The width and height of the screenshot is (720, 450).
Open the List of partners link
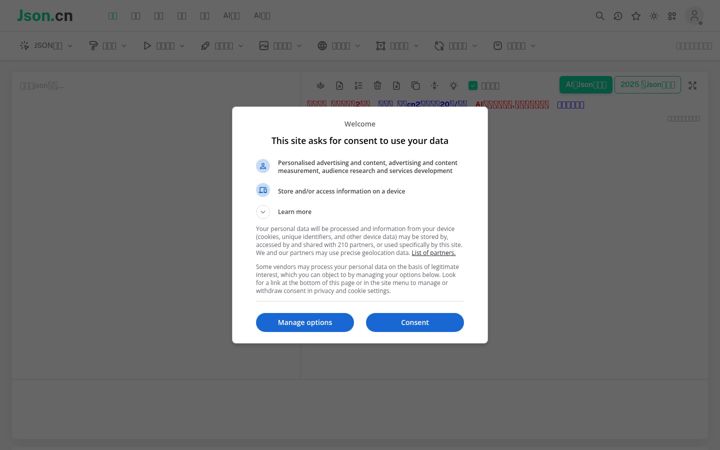click(433, 253)
